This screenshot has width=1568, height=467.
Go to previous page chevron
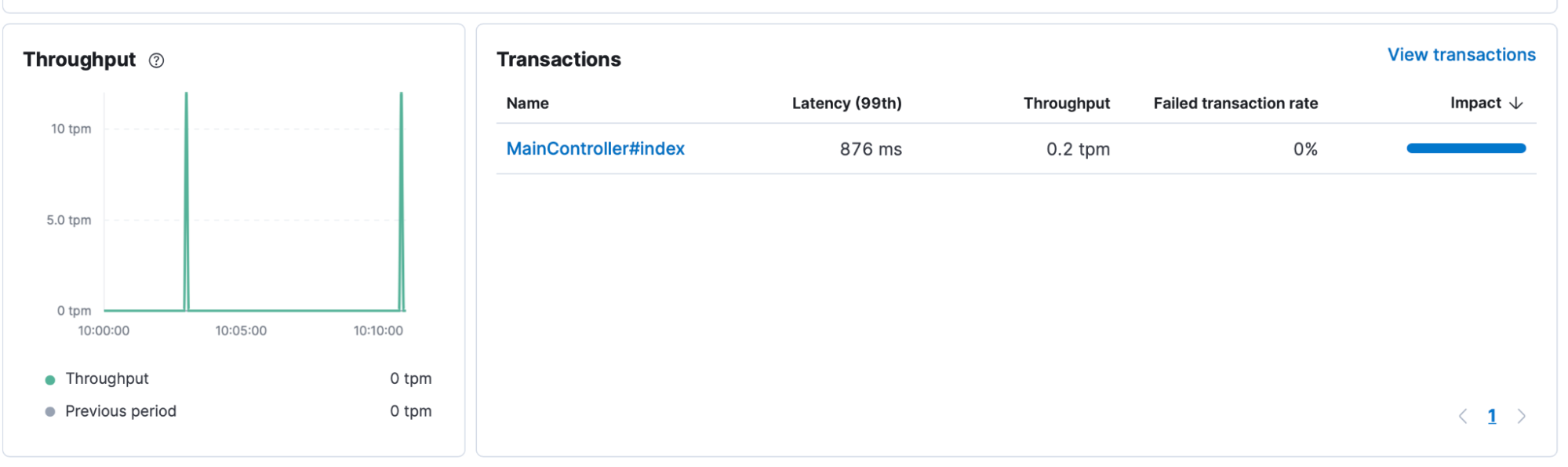click(x=1463, y=417)
